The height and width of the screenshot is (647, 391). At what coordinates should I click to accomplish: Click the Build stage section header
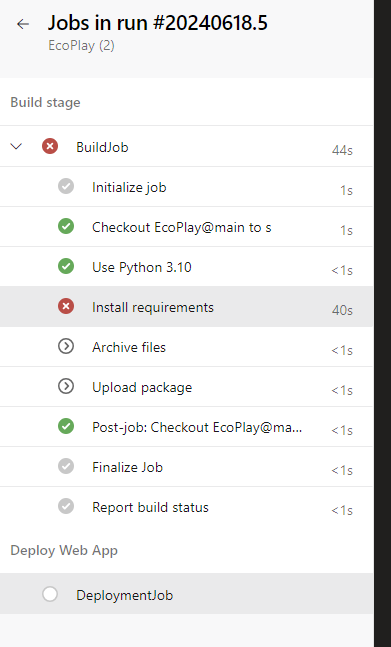coord(45,102)
